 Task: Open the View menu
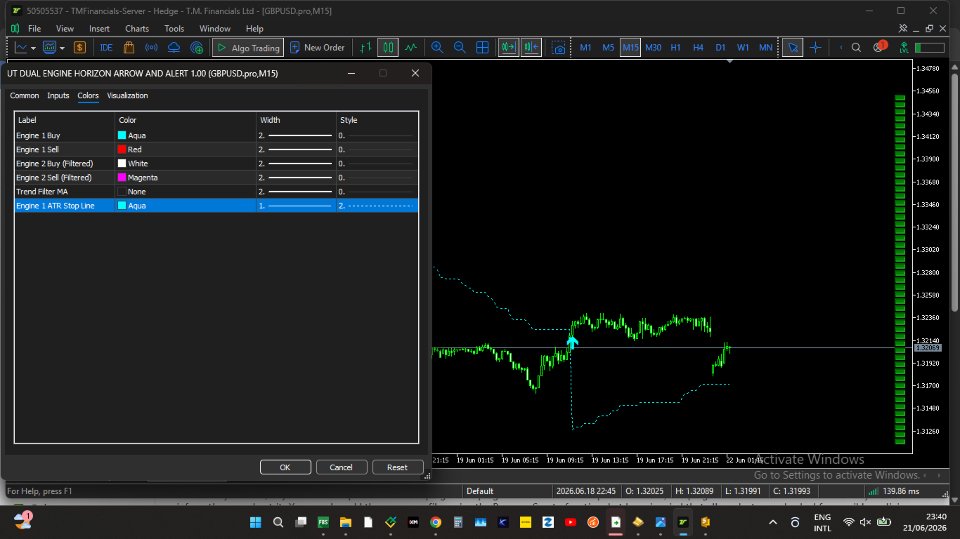pyautogui.click(x=65, y=28)
